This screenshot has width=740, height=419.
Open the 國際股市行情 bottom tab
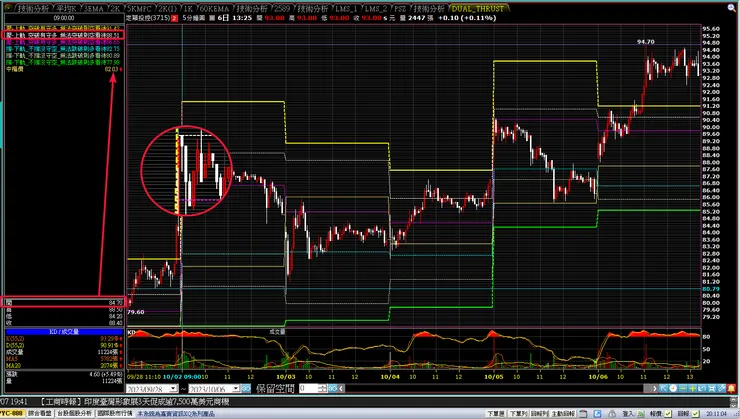[x=115, y=413]
